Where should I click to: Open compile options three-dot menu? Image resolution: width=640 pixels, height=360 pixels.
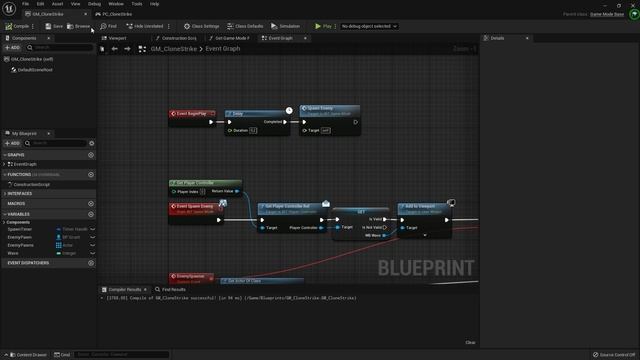tap(33, 26)
